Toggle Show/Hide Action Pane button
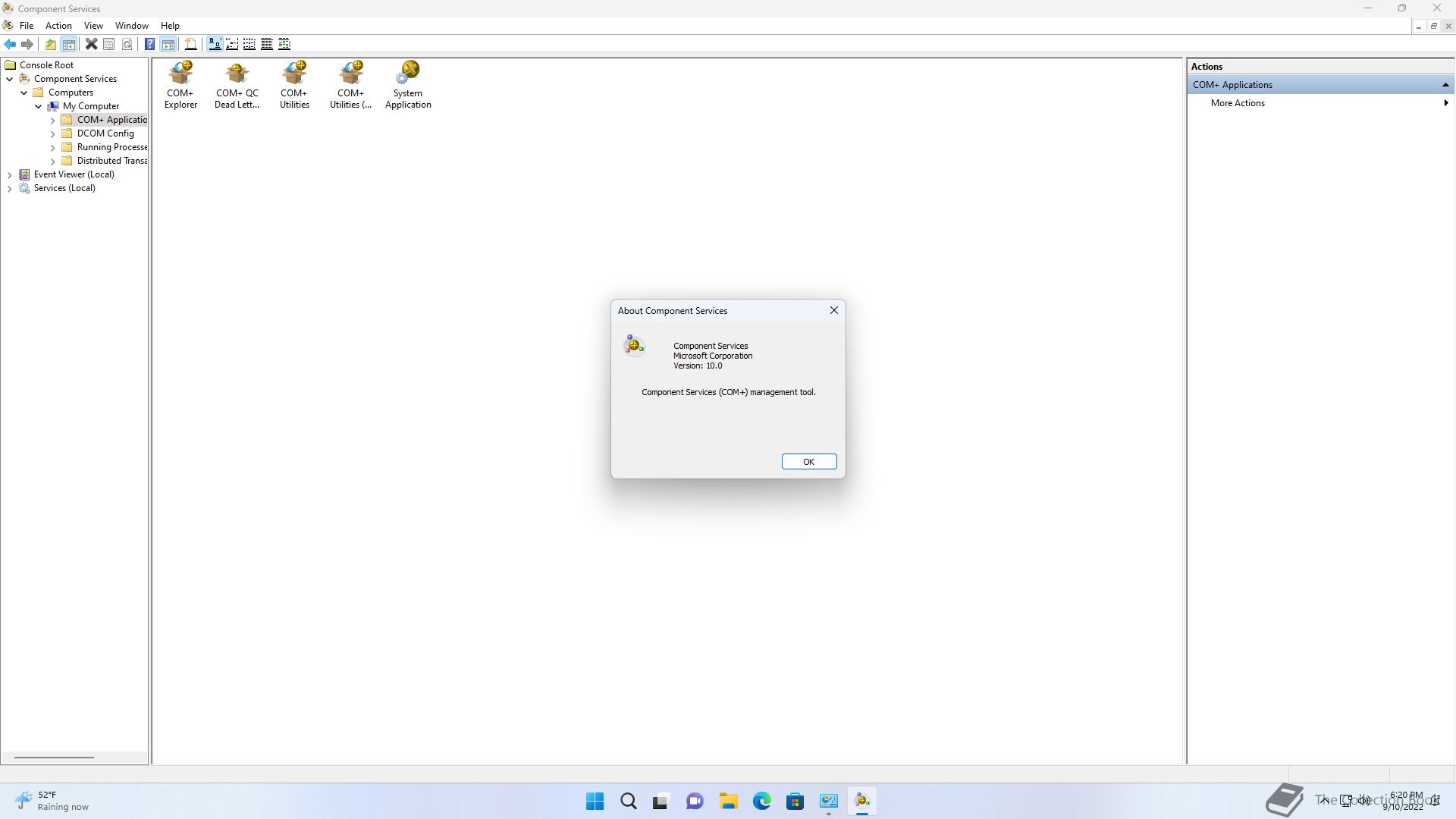 [x=168, y=44]
